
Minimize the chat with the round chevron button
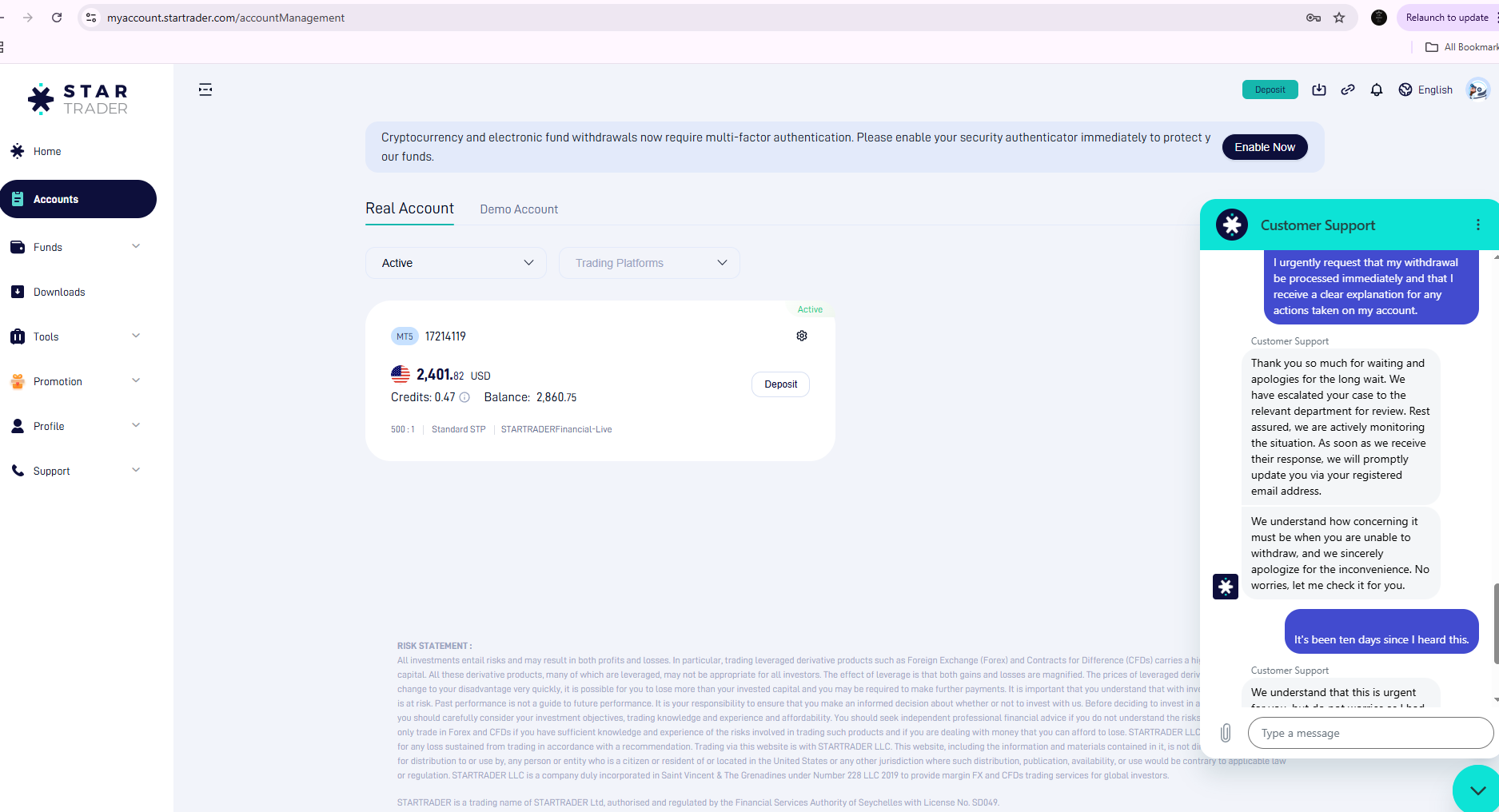pos(1477,790)
